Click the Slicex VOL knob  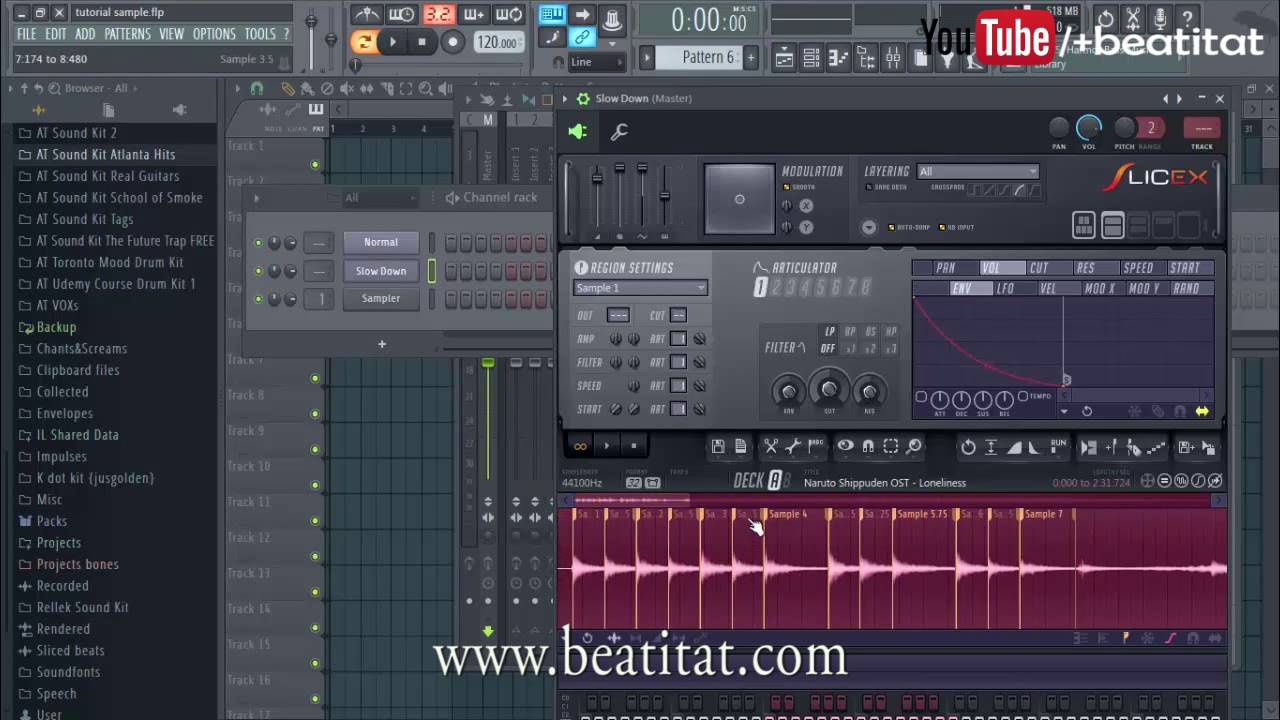(x=1089, y=128)
